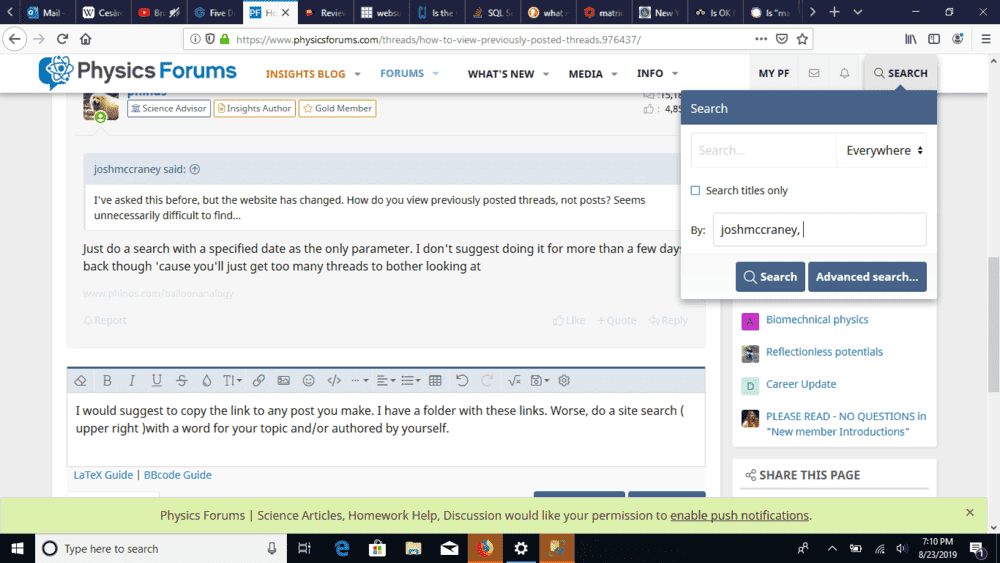This screenshot has width=1000, height=563.
Task: Open the Everywhere search scope dropdown
Action: [x=883, y=151]
